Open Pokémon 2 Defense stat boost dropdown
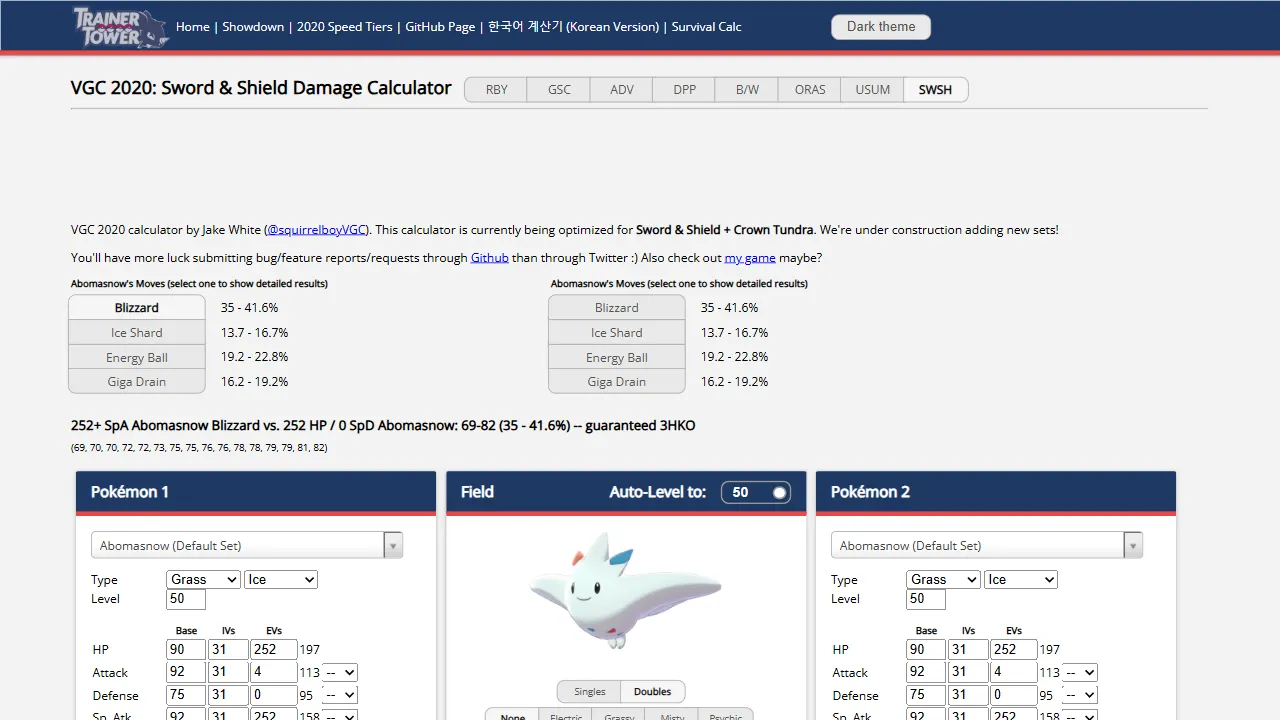 pos(1080,696)
